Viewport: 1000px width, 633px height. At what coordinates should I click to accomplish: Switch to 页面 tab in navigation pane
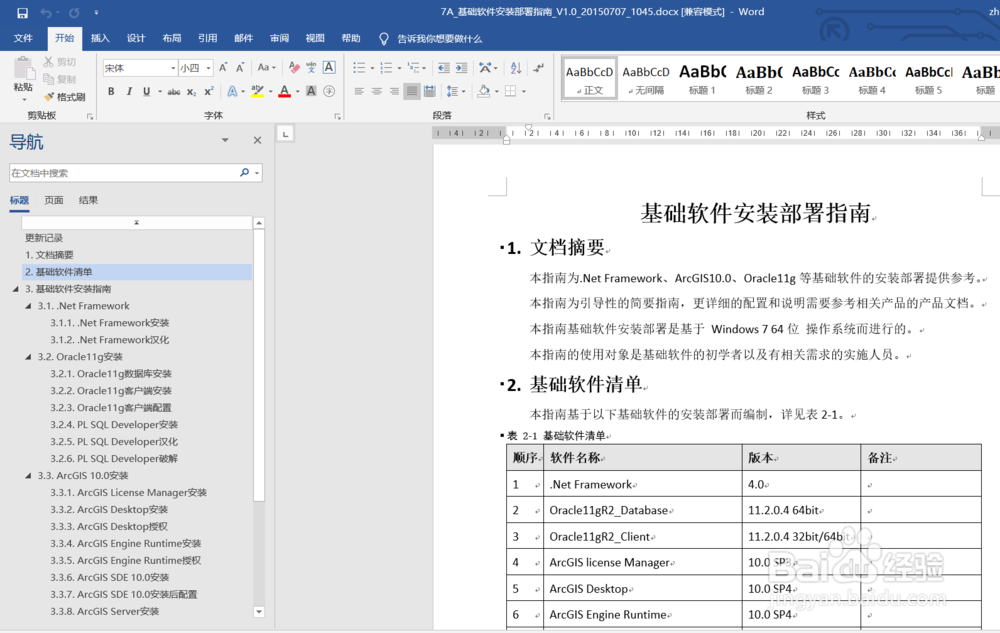[x=54, y=200]
